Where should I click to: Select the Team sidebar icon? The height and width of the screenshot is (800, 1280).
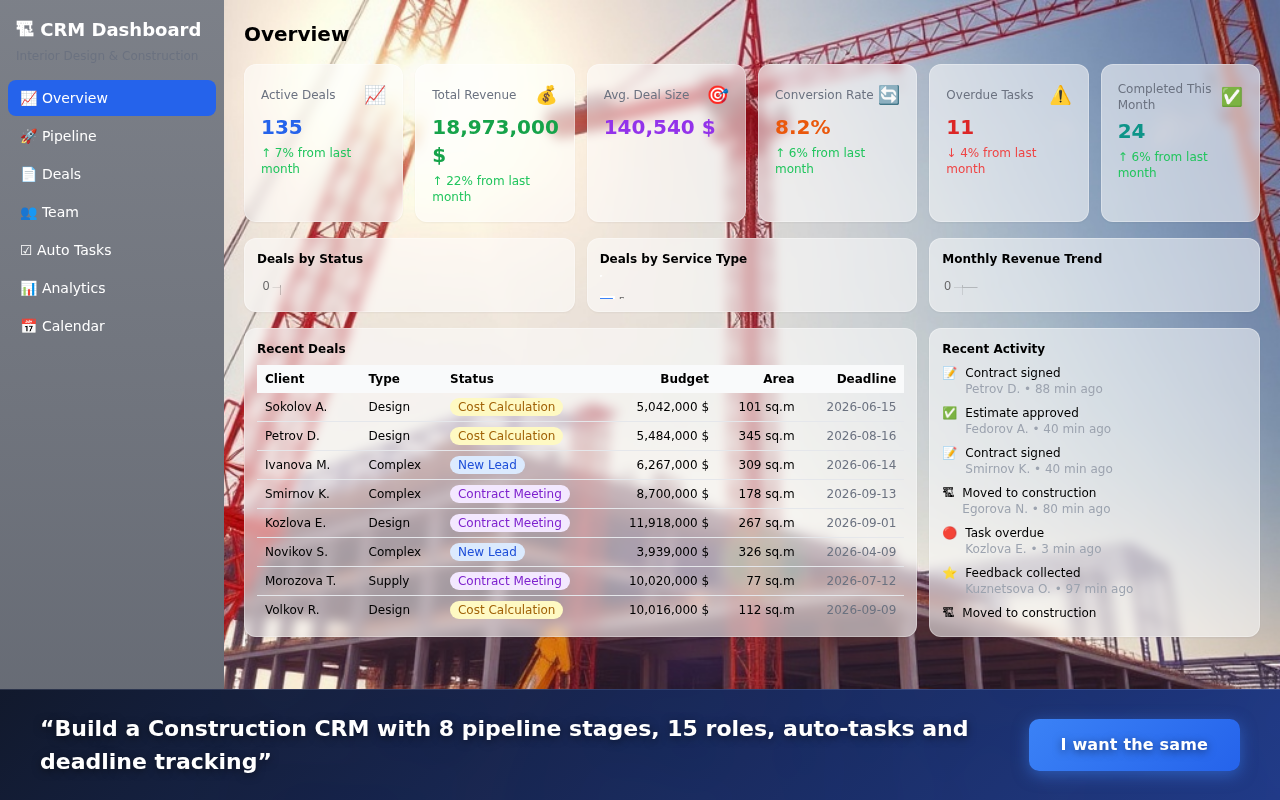[x=27, y=212]
